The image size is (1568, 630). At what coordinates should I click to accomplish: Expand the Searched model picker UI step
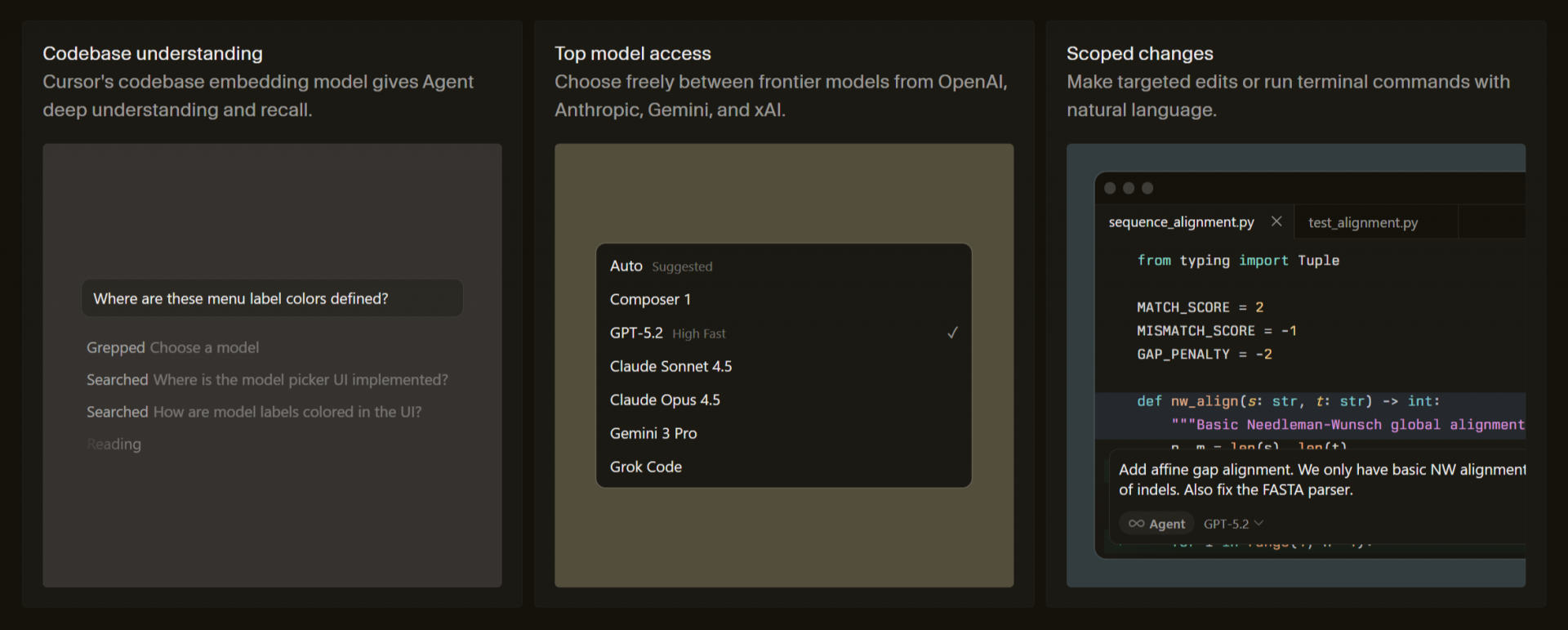[x=267, y=380]
